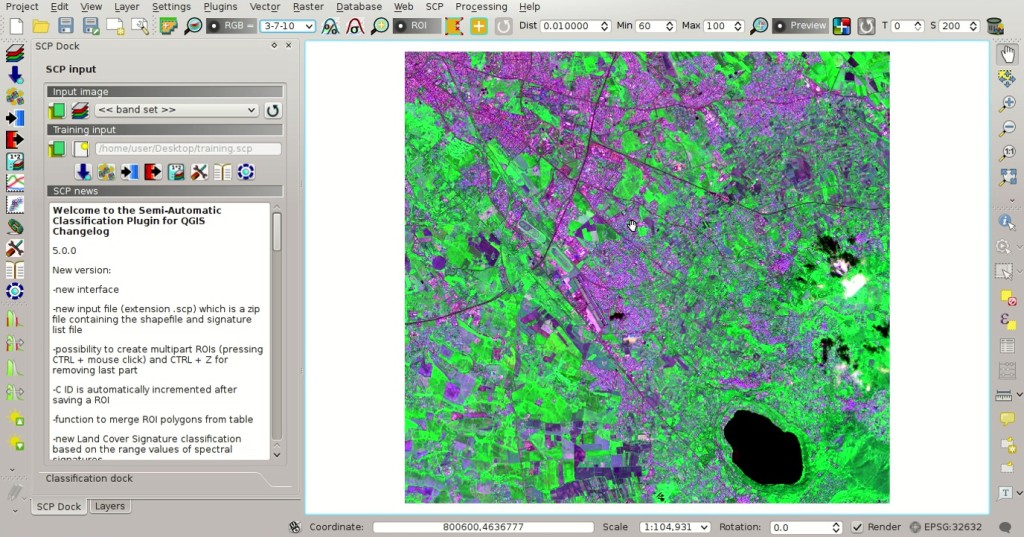The height and width of the screenshot is (537, 1024).
Task: Click the download images icon in SCP Dock
Action: pyautogui.click(x=83, y=172)
